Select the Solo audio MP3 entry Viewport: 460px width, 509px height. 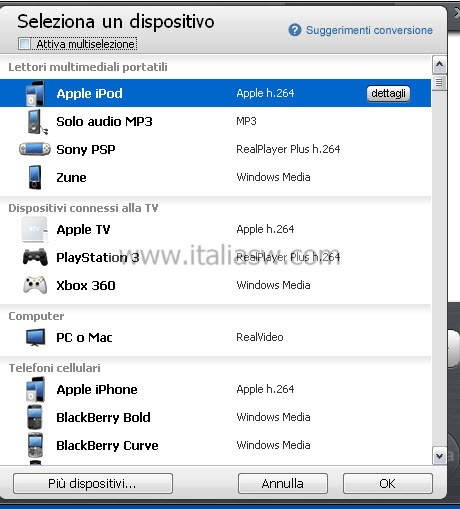pyautogui.click(x=104, y=121)
